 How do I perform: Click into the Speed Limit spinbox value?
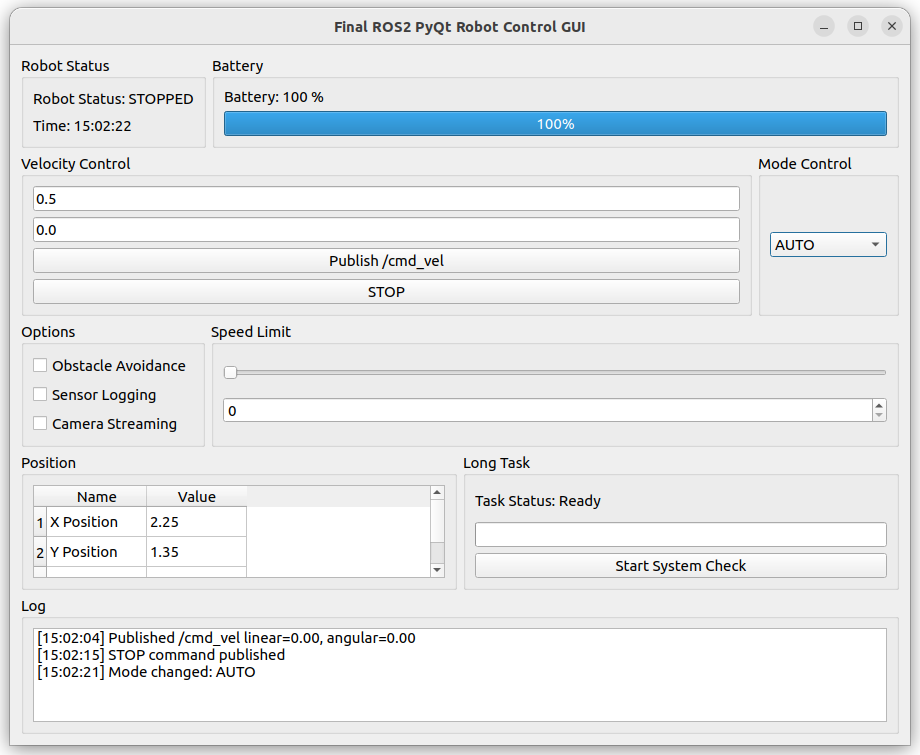click(x=548, y=411)
